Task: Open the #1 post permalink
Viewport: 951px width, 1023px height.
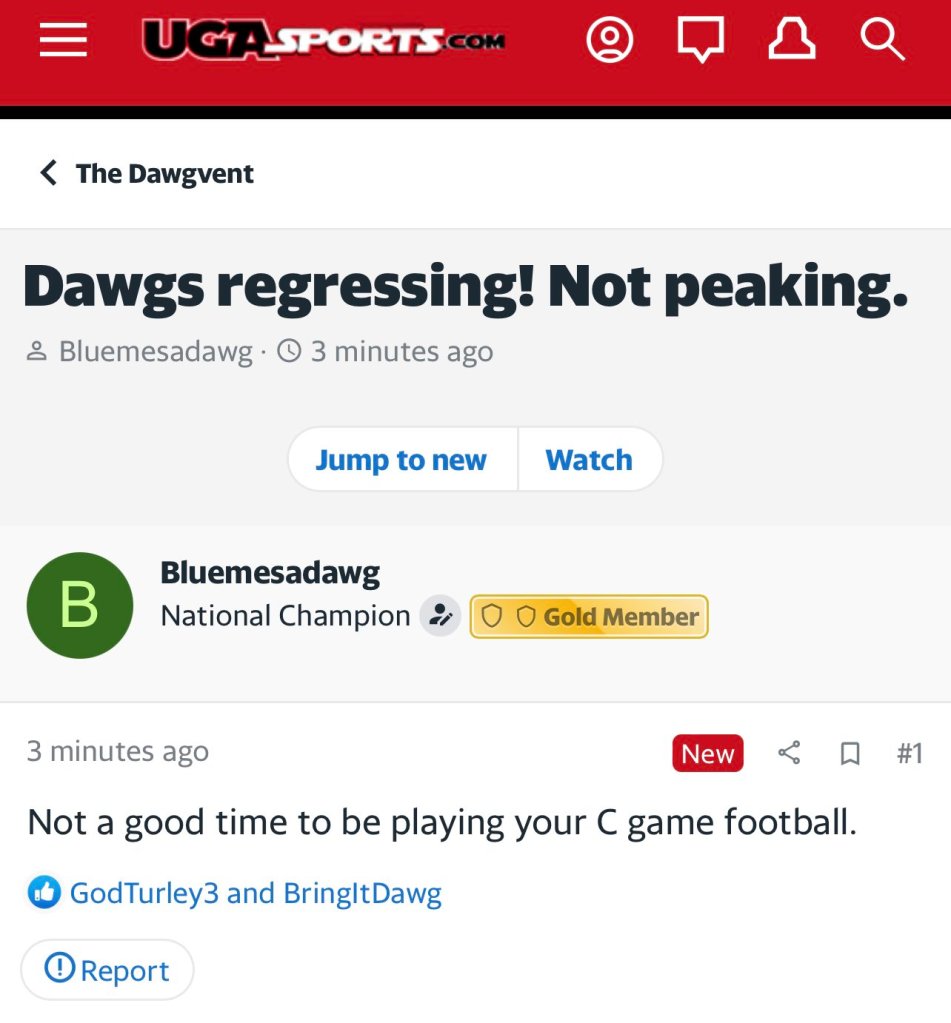Action: pos(909,753)
